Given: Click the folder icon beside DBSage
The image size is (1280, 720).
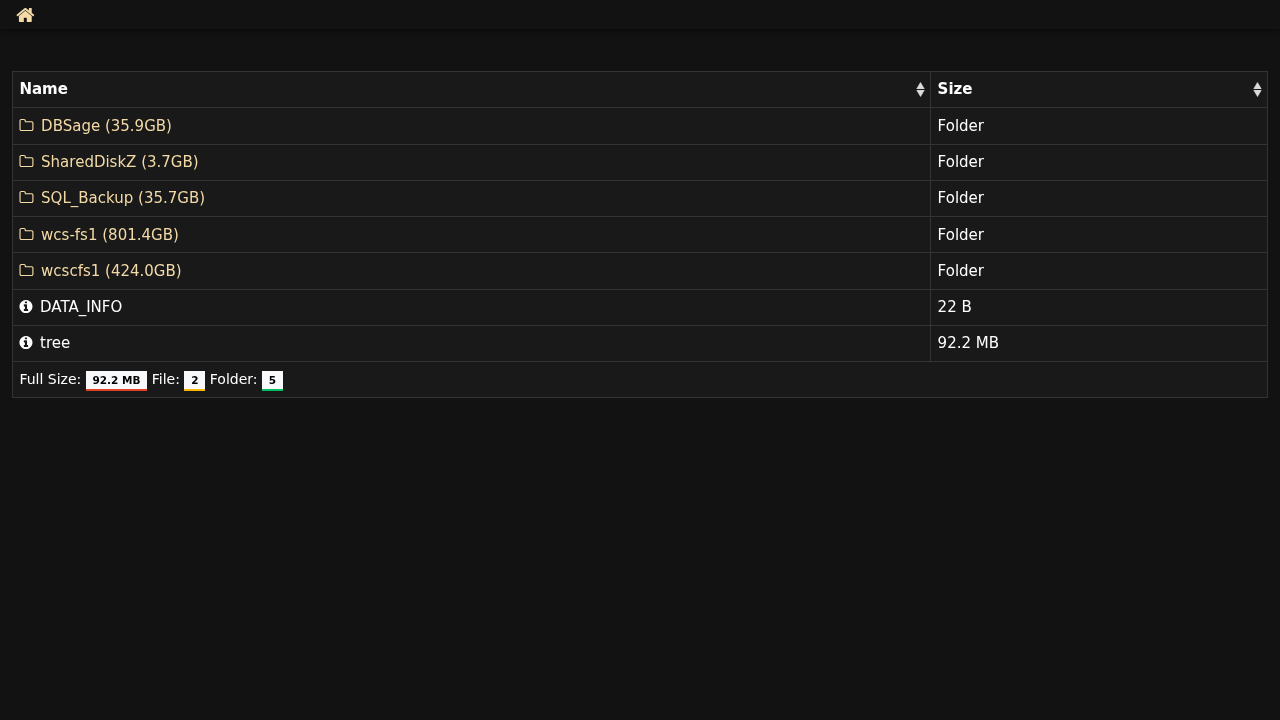Looking at the screenshot, I should pyautogui.click(x=27, y=126).
